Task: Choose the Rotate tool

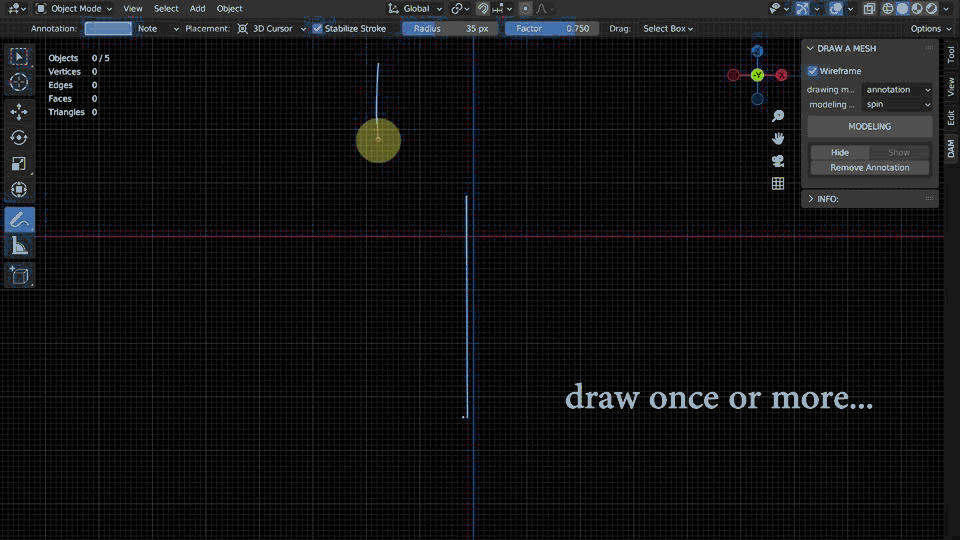Action: coord(19,138)
